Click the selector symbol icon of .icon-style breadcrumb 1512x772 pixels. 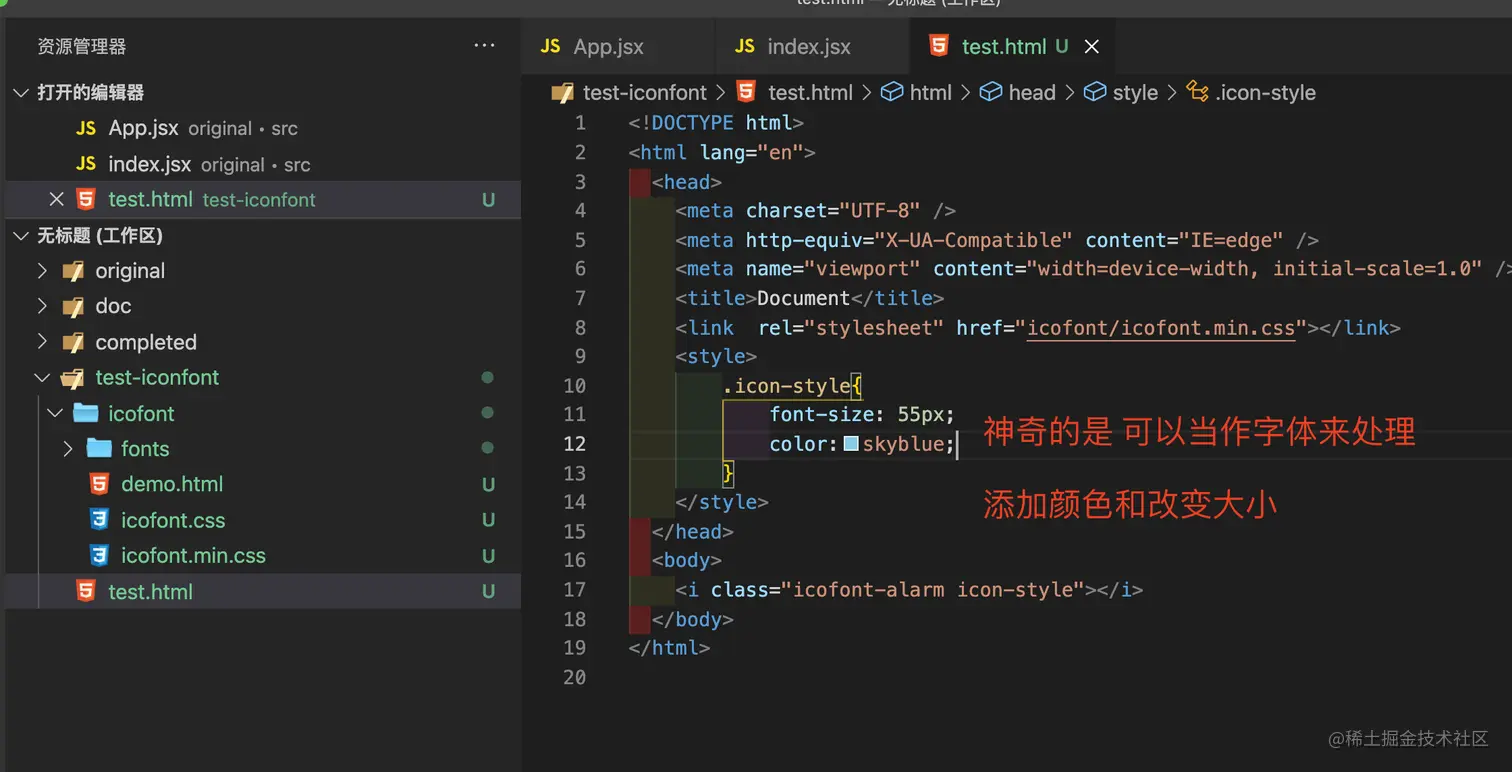pos(1197,92)
